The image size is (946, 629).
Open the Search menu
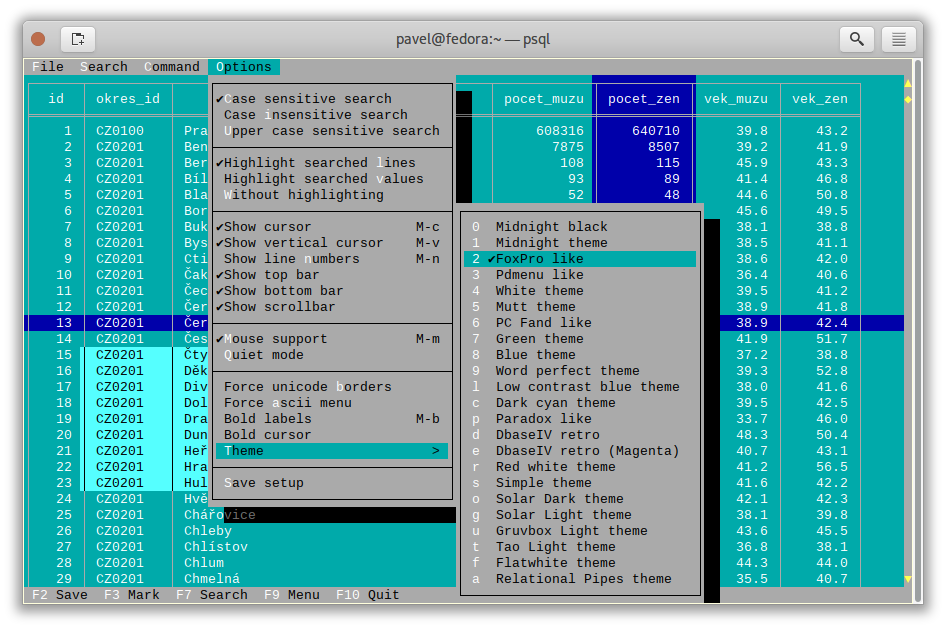click(x=104, y=67)
